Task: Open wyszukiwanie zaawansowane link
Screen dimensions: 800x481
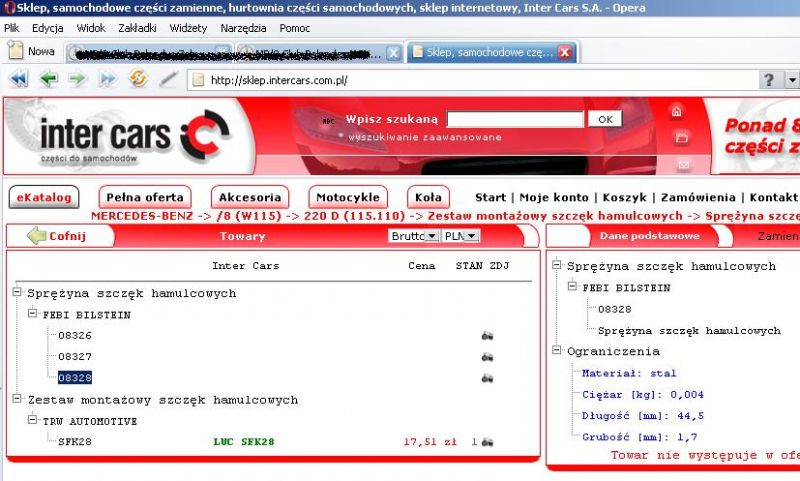Action: coord(424,137)
